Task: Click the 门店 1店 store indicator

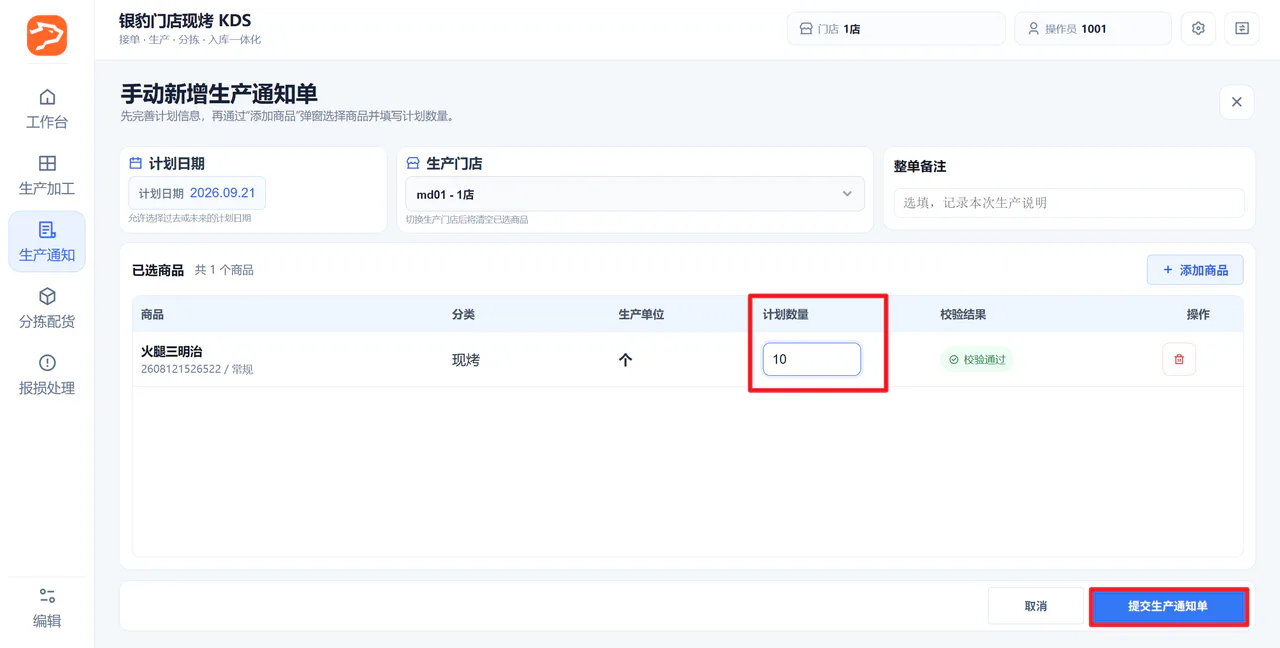Action: pos(896,29)
